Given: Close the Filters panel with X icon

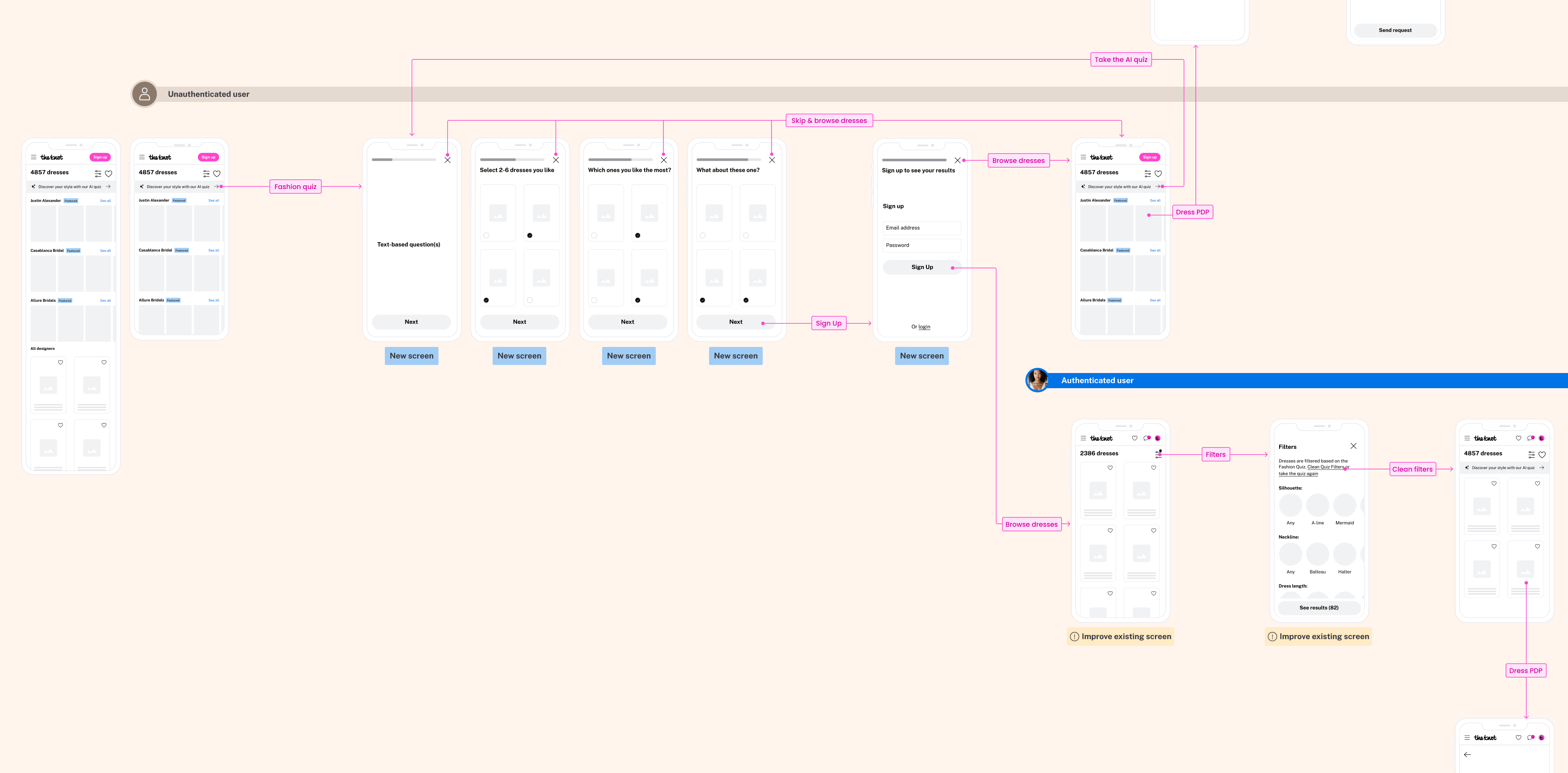Looking at the screenshot, I should tap(1353, 446).
